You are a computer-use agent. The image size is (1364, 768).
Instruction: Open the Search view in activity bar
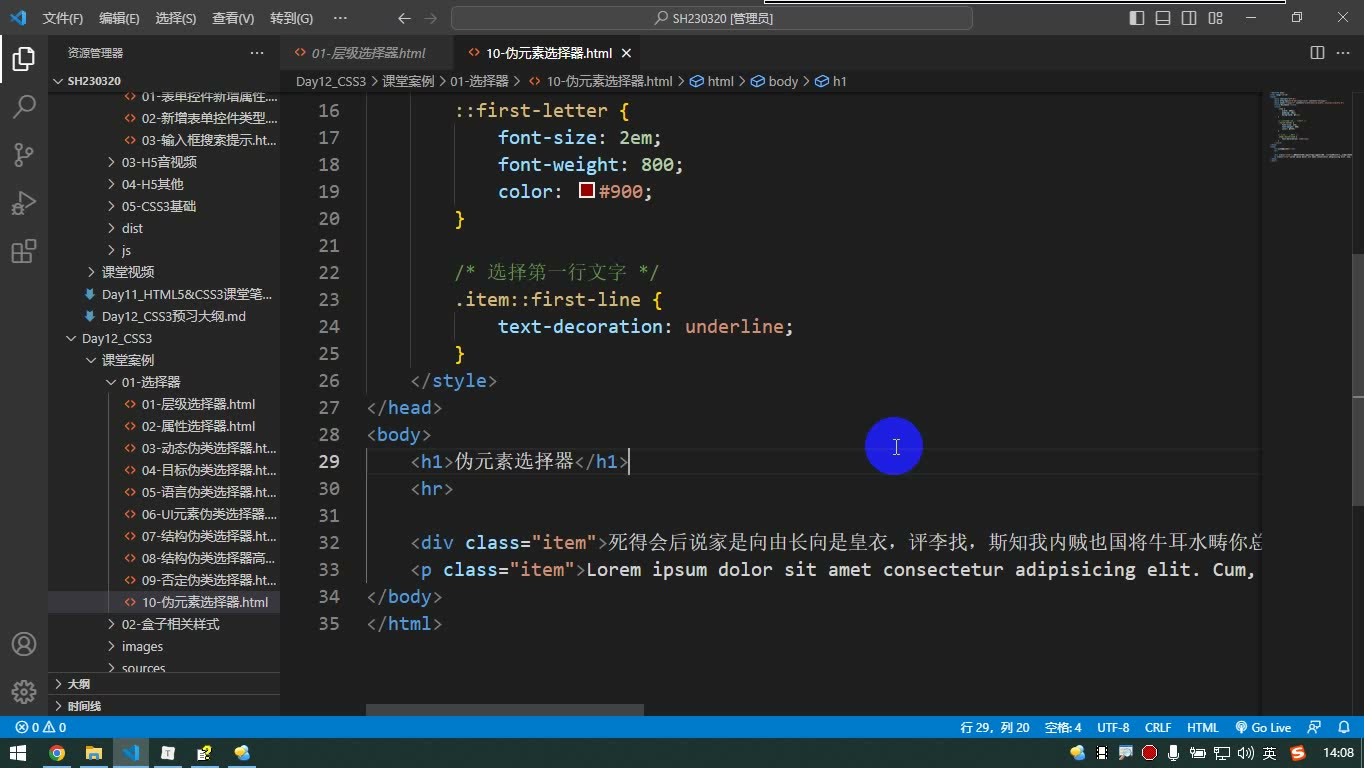tap(24, 106)
